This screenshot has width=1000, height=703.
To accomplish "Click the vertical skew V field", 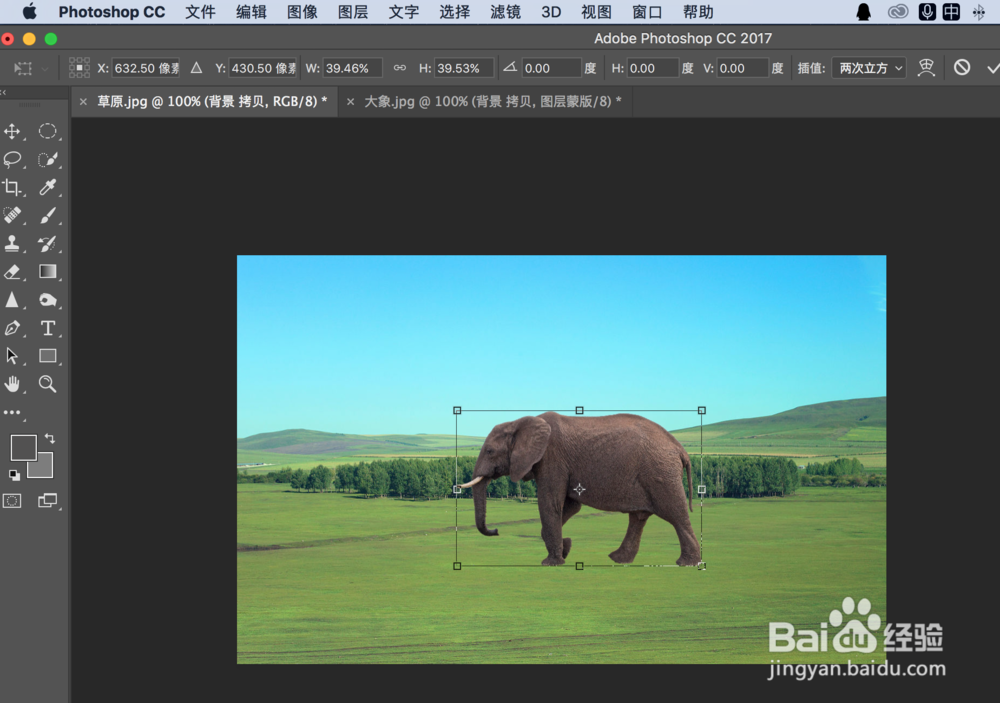I will [x=743, y=68].
